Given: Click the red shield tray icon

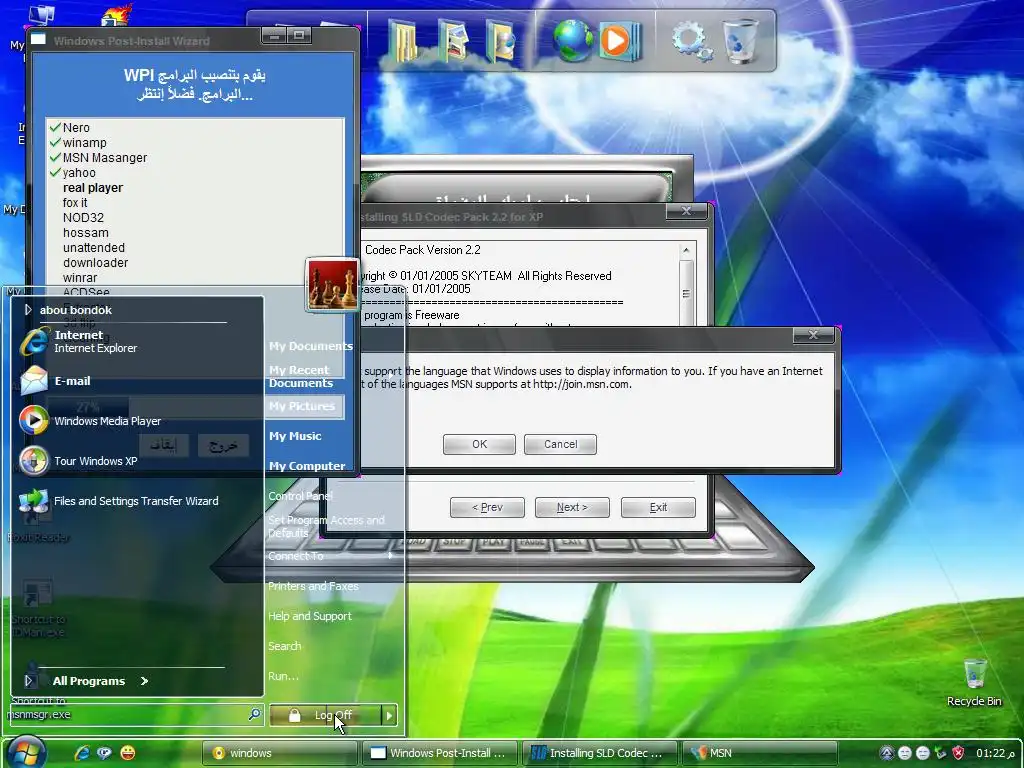Looking at the screenshot, I should tap(959, 753).
